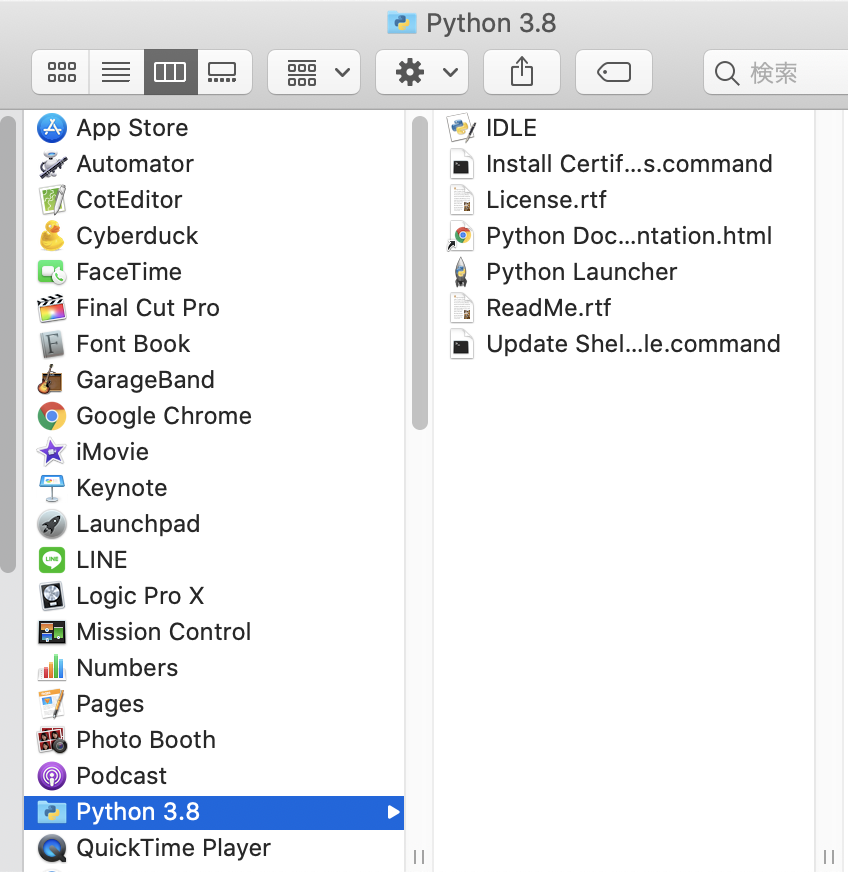Screen dimensions: 848x872
Task: Select column view button
Action: point(170,72)
